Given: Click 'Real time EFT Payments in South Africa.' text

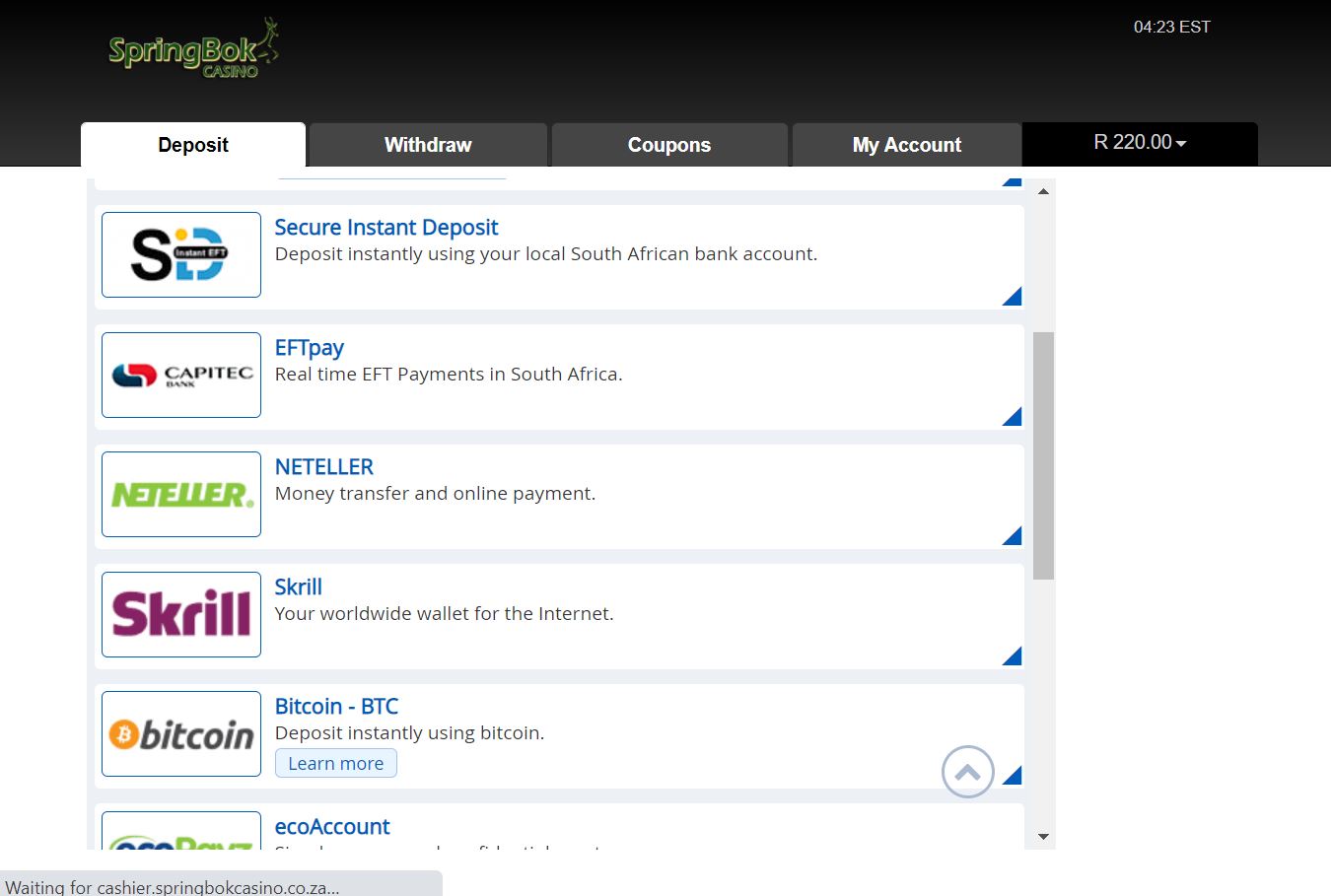Looking at the screenshot, I should [x=449, y=375].
